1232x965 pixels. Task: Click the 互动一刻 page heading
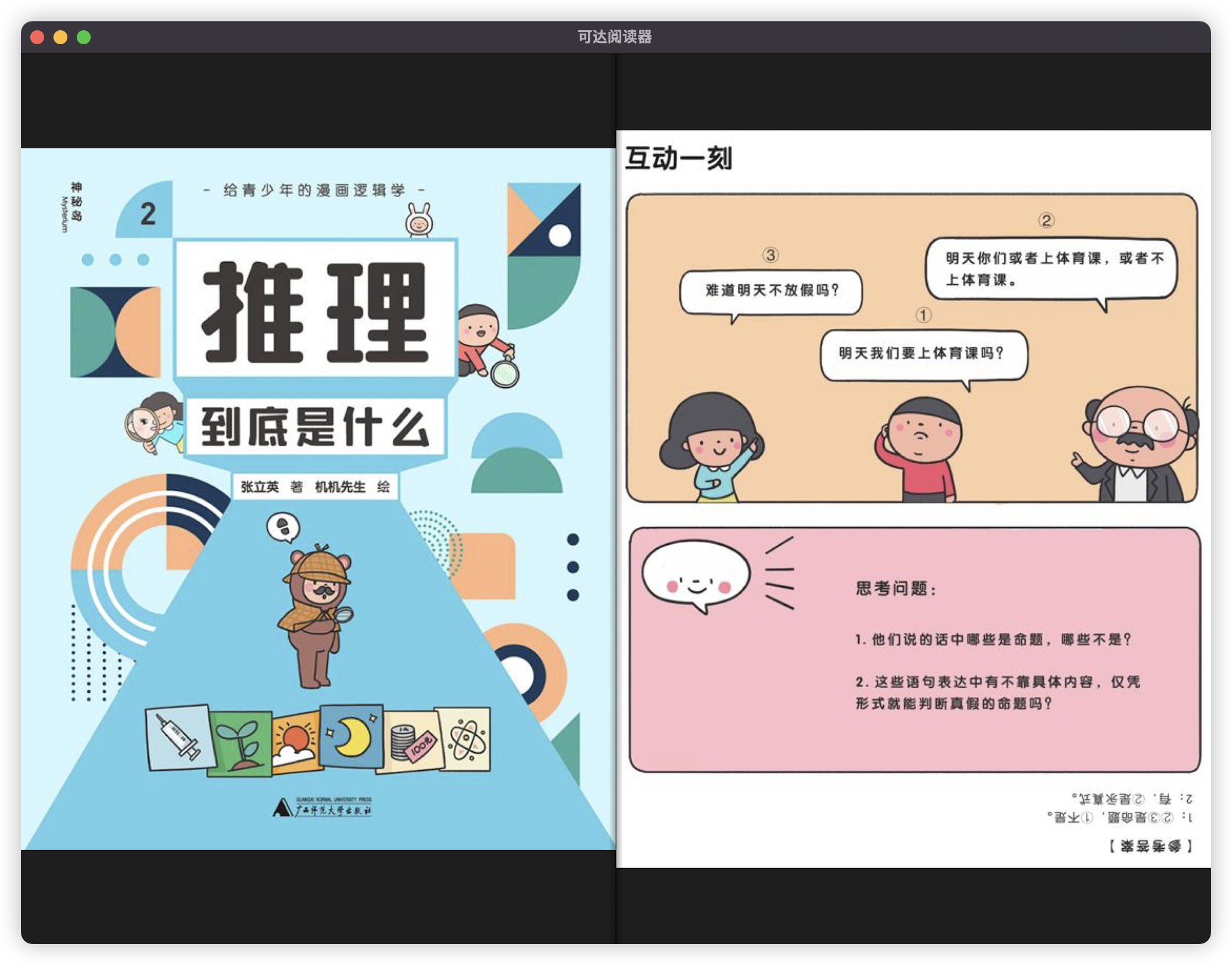(678, 158)
